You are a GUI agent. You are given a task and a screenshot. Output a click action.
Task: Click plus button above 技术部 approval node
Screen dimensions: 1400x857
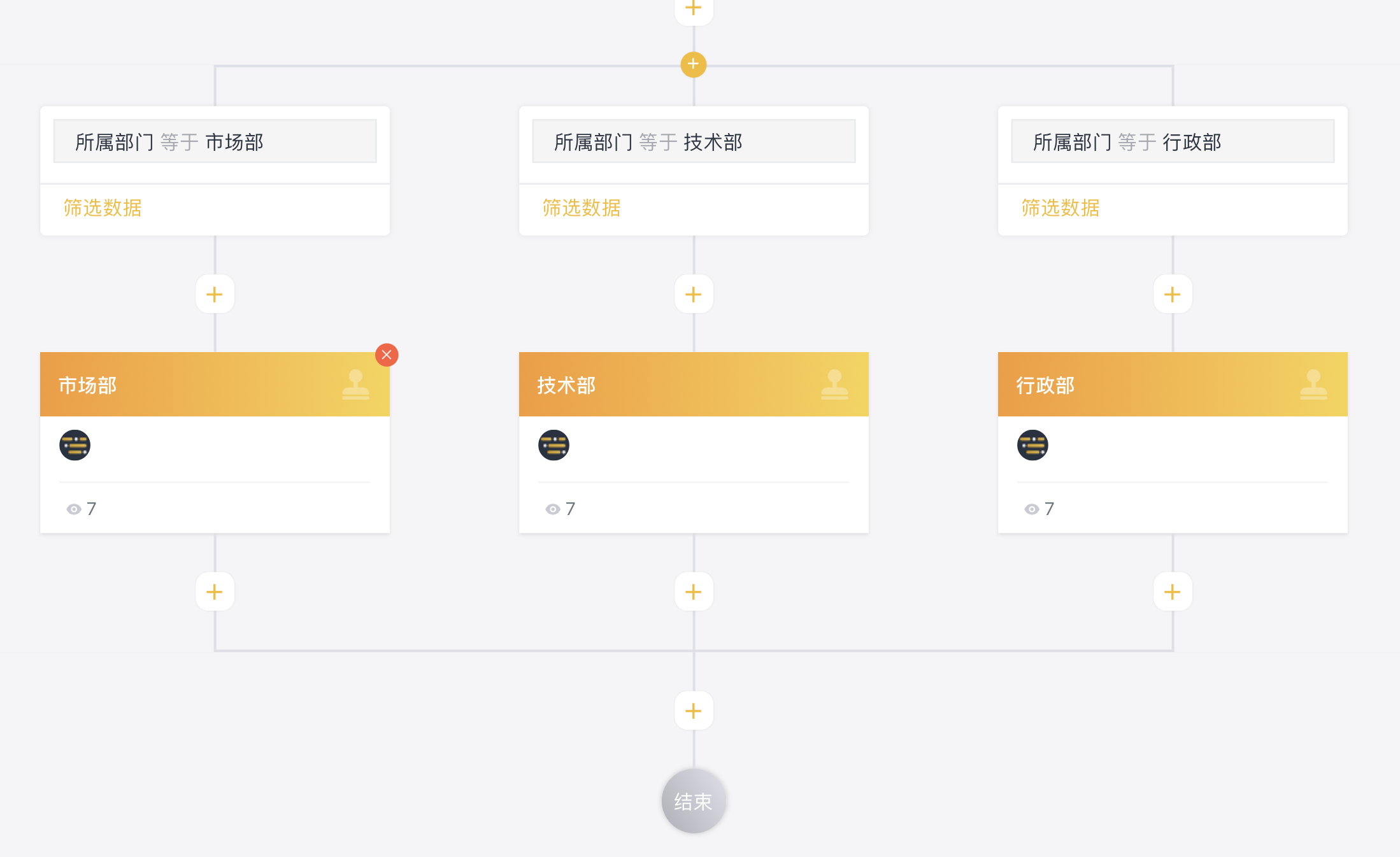(694, 294)
